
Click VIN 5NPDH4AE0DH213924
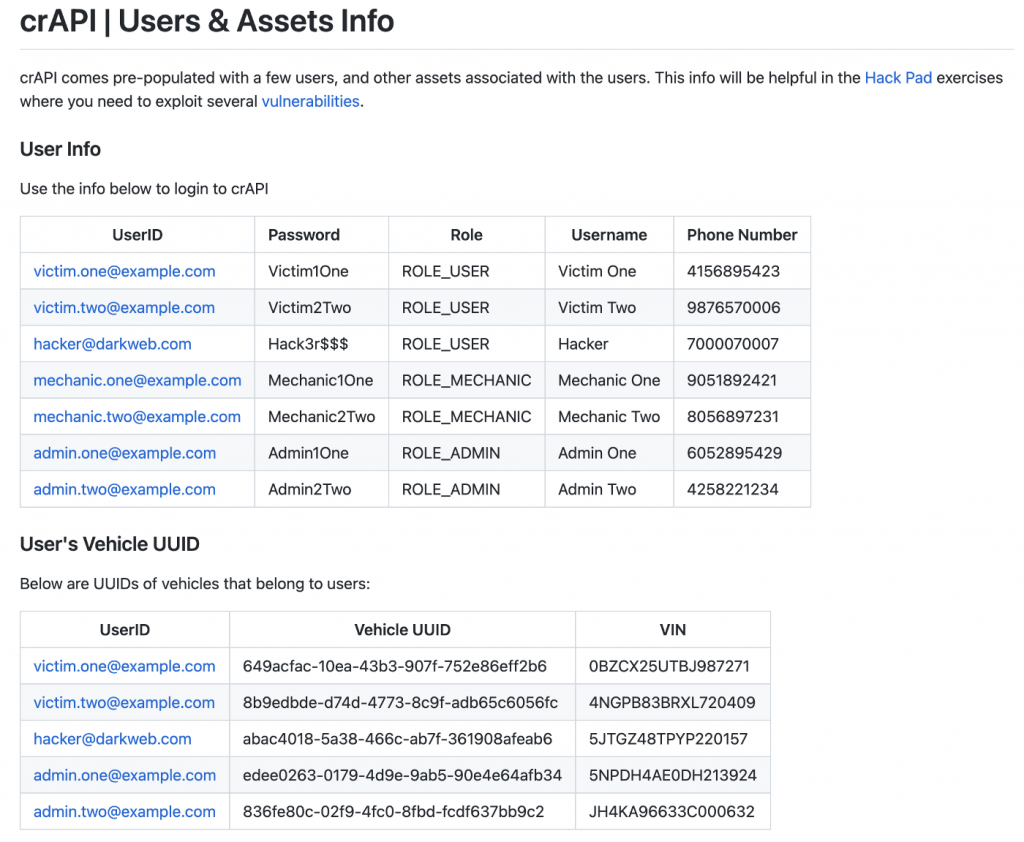(x=673, y=775)
